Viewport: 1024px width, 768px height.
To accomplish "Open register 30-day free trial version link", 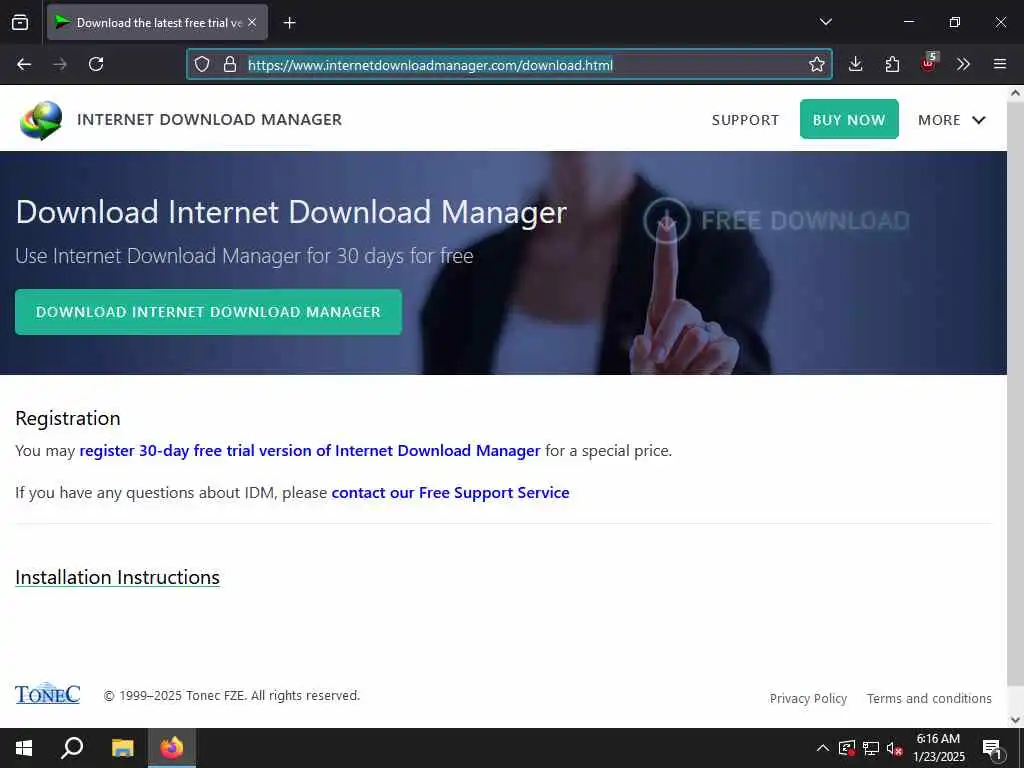I will click(x=310, y=451).
